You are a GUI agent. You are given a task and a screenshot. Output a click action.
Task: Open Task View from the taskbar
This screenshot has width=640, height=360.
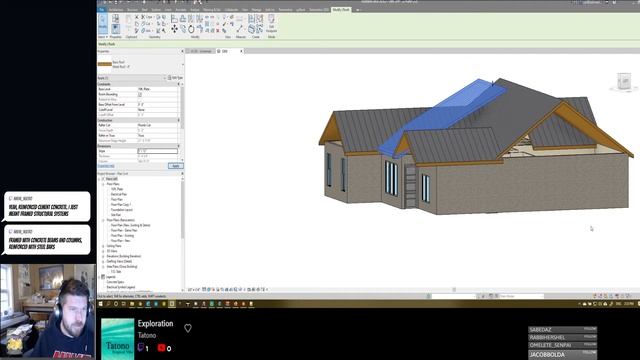[x=124, y=304]
